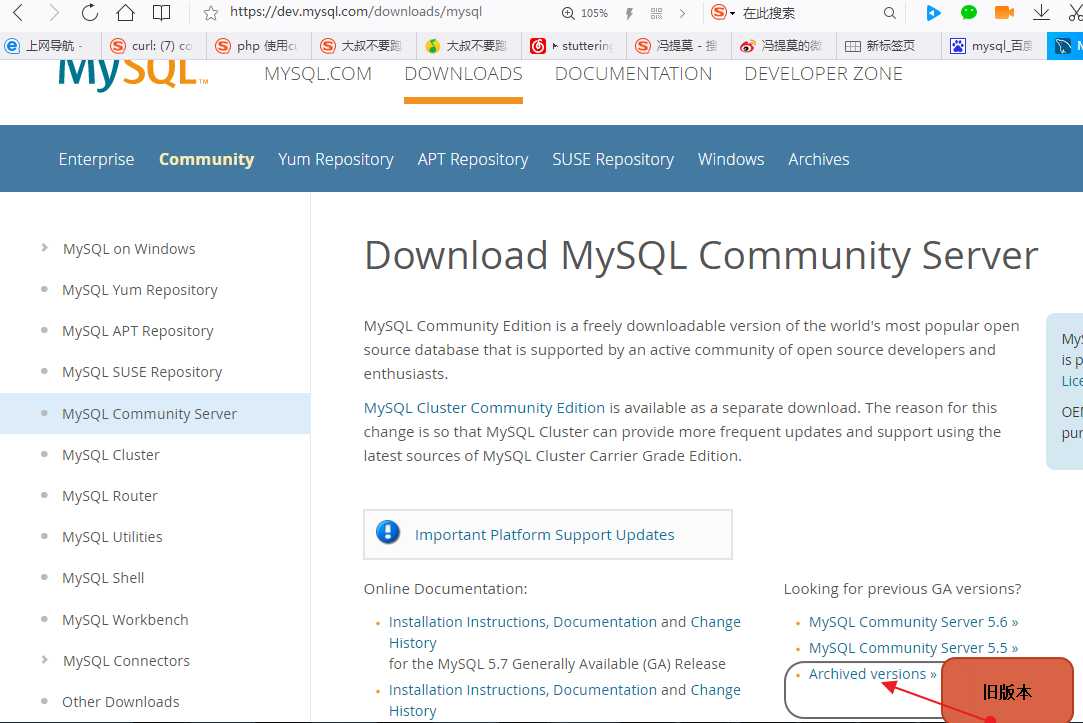Open DOWNLOADS top navigation item
Screen dimensions: 1083x723
point(463,74)
